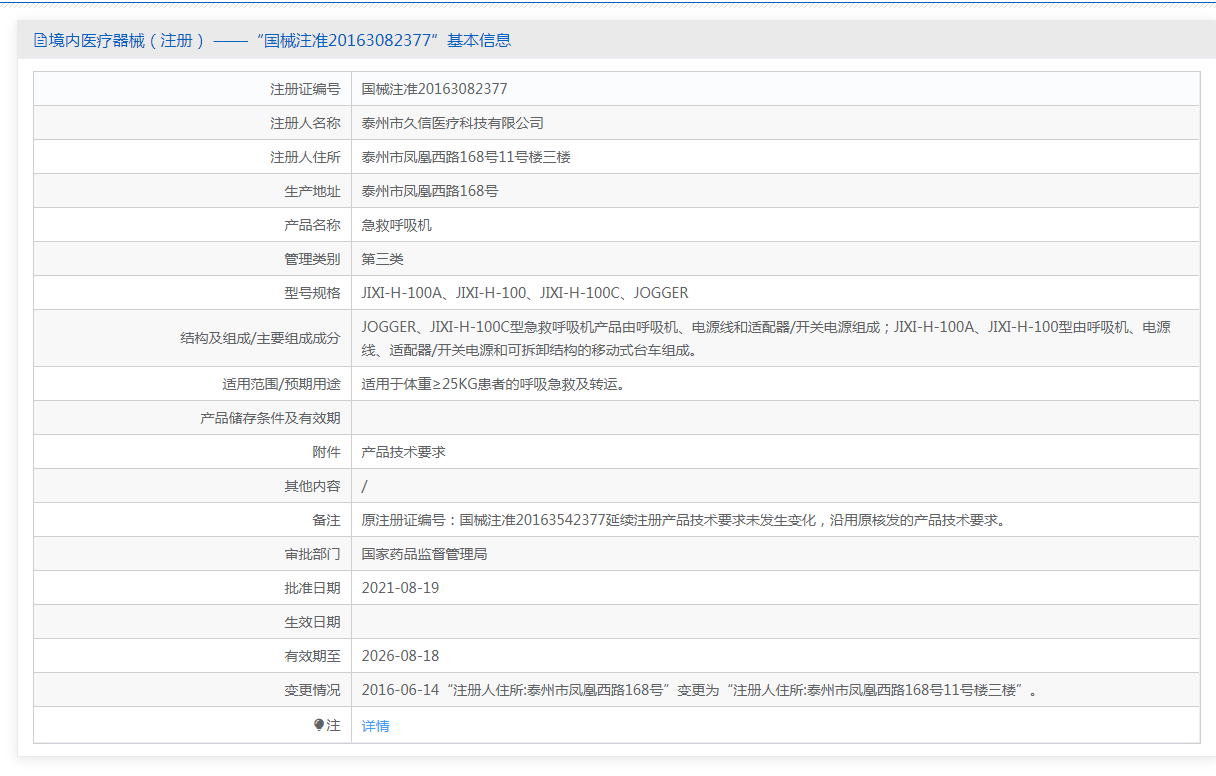The height and width of the screenshot is (776, 1216).
Task: Click the 变更情况 2016-06-14 change record
Action: pyautogui.click(x=699, y=690)
